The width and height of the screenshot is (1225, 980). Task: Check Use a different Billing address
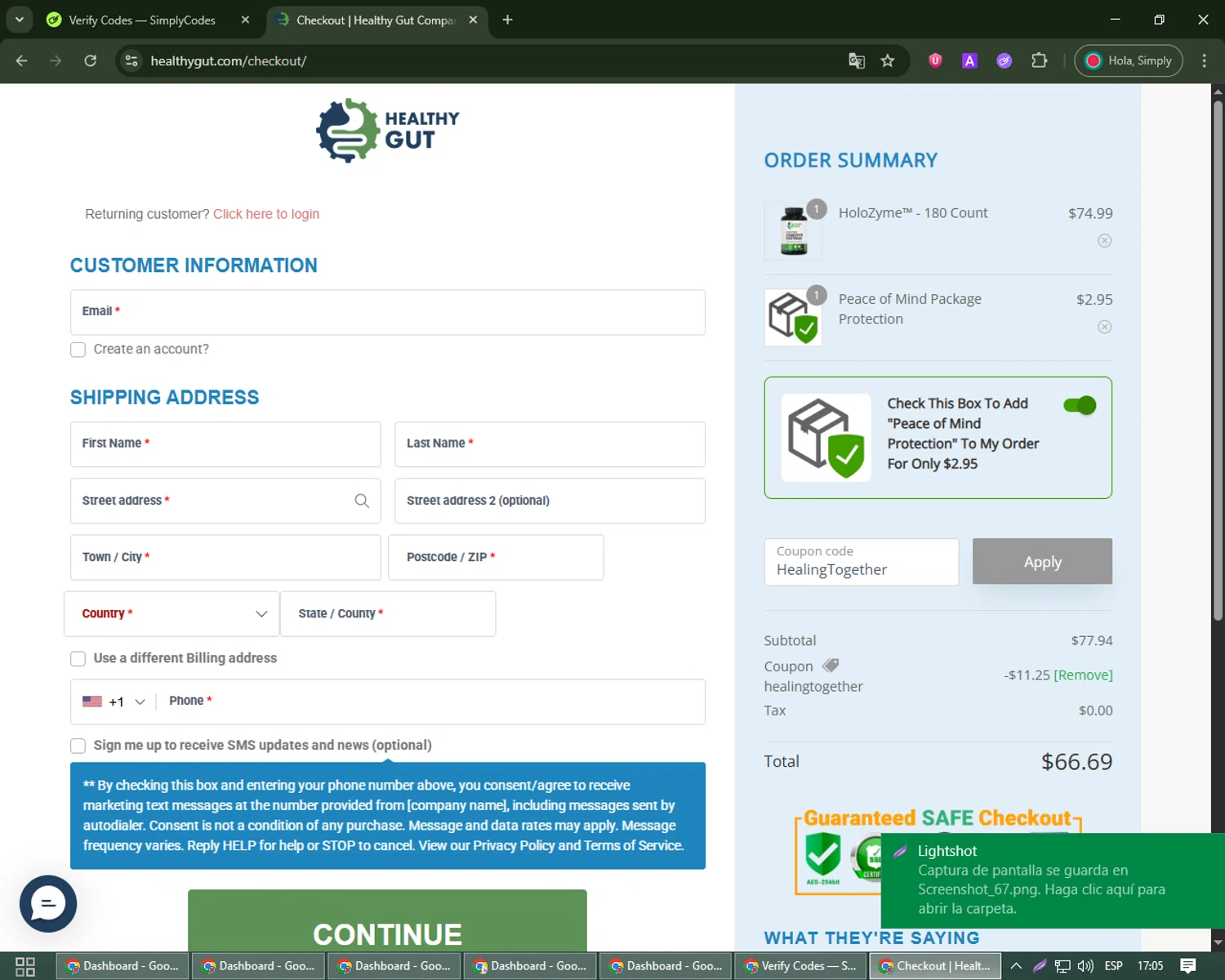[x=78, y=658]
